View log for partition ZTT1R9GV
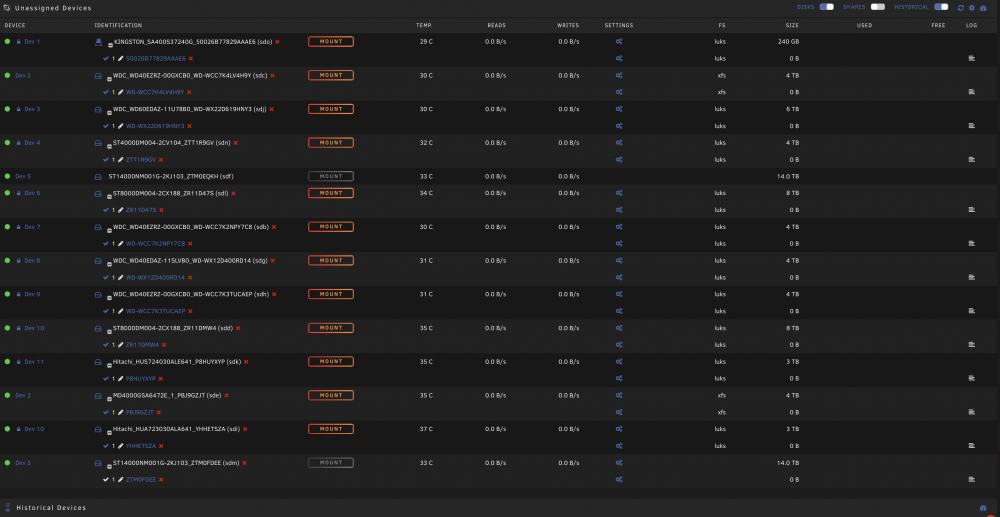This screenshot has height=517, width=1000. coord(971,159)
